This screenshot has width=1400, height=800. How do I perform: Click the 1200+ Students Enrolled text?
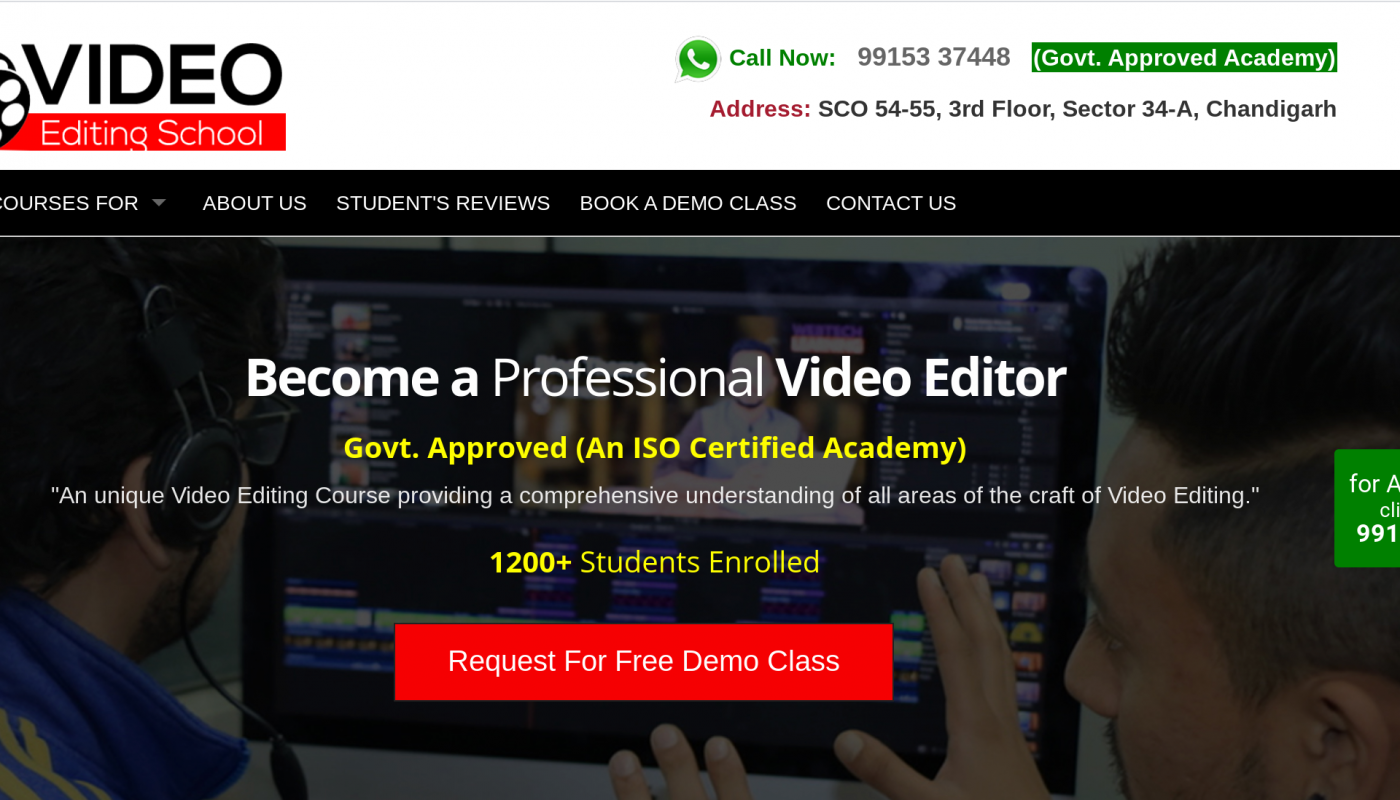[654, 561]
